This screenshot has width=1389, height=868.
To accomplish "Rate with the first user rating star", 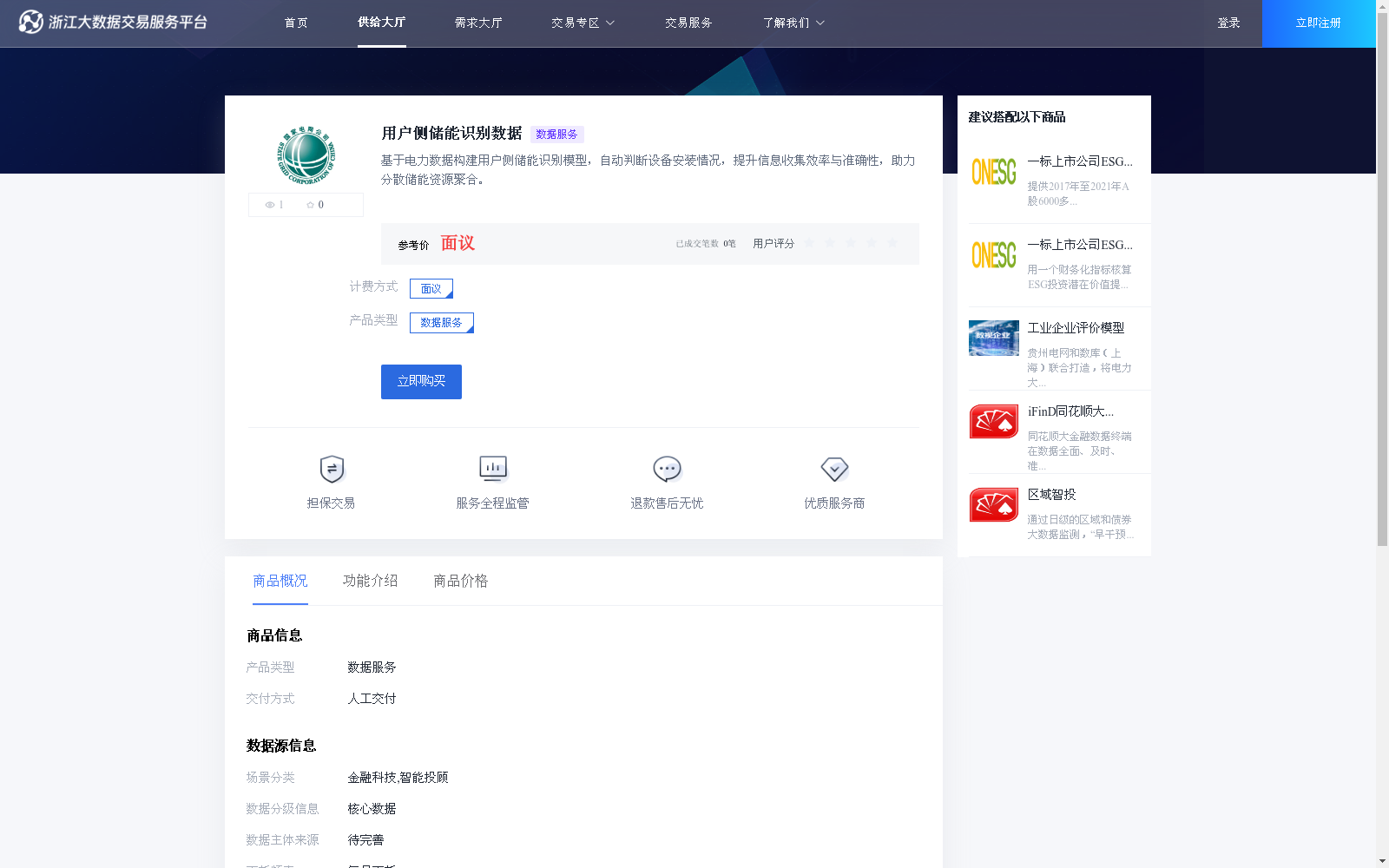I will 809,243.
